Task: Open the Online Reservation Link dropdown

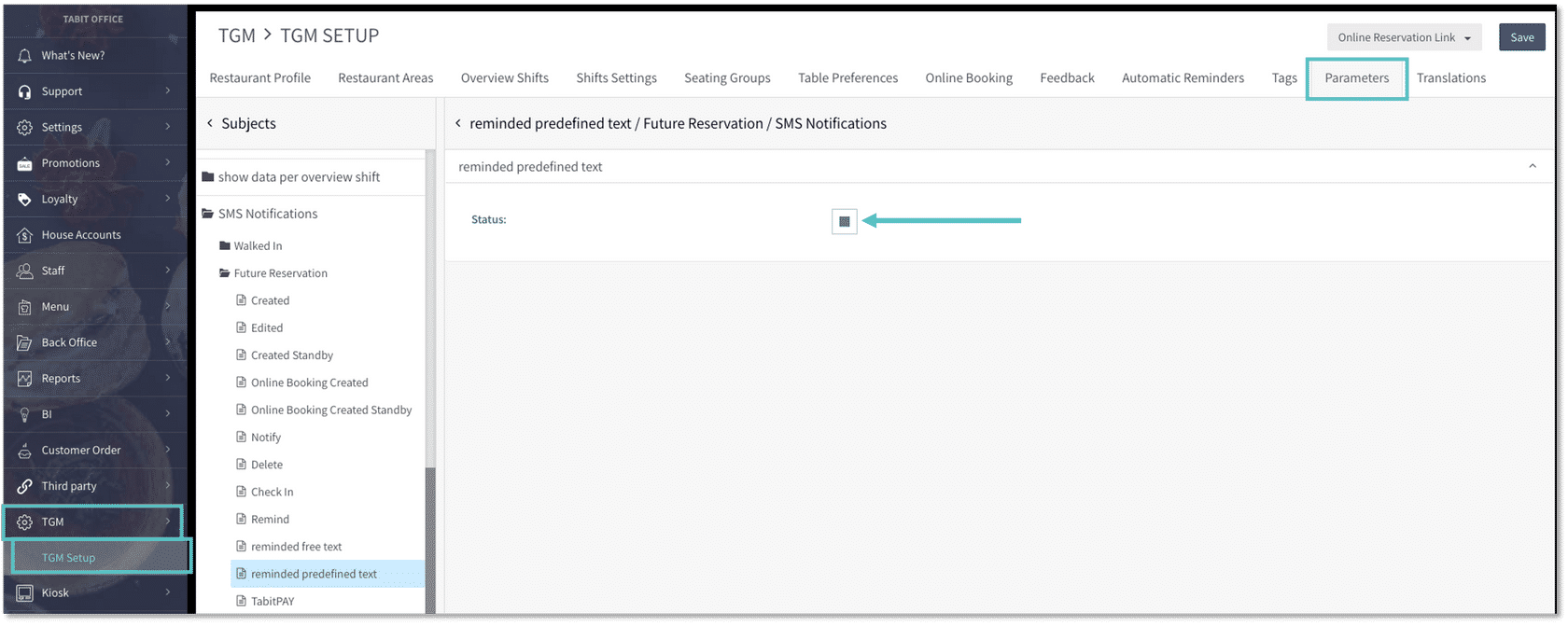Action: coord(1404,37)
